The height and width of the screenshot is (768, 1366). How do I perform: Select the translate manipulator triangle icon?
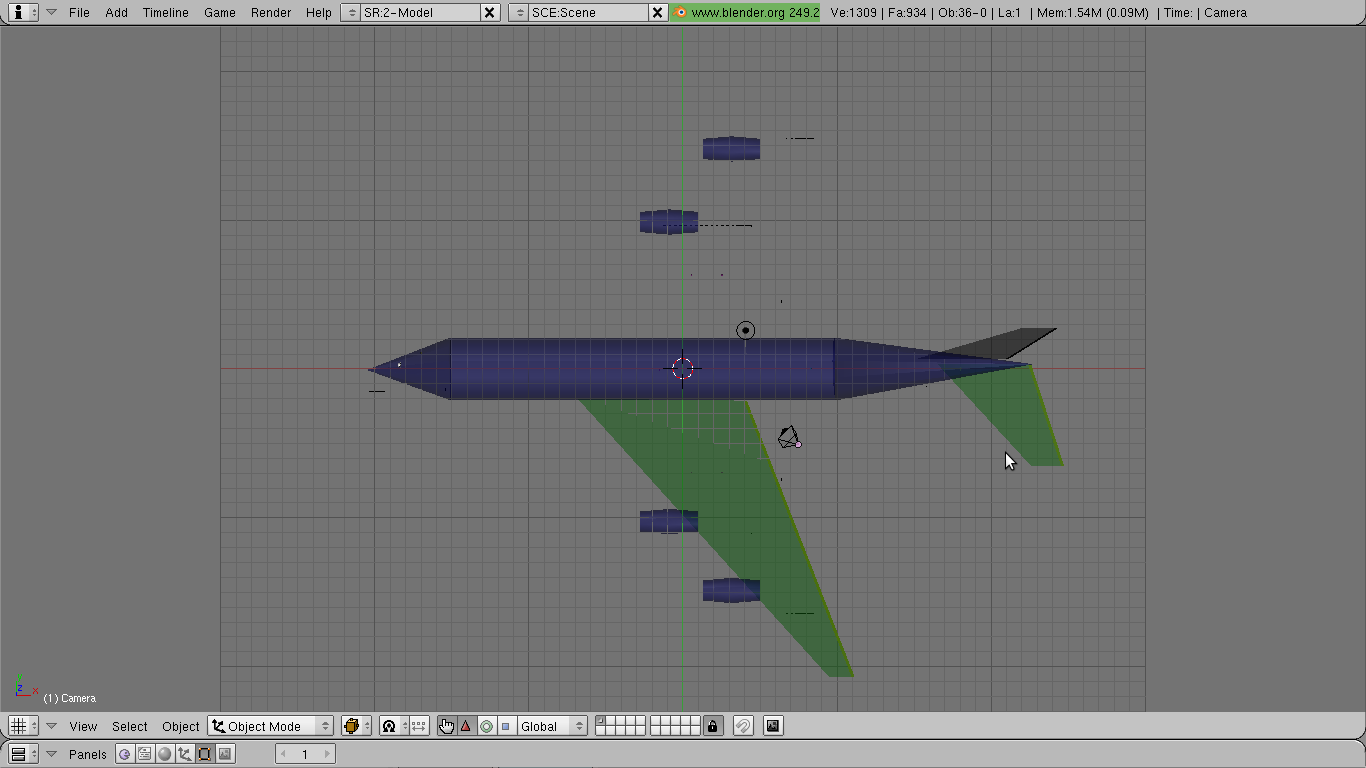(466, 726)
